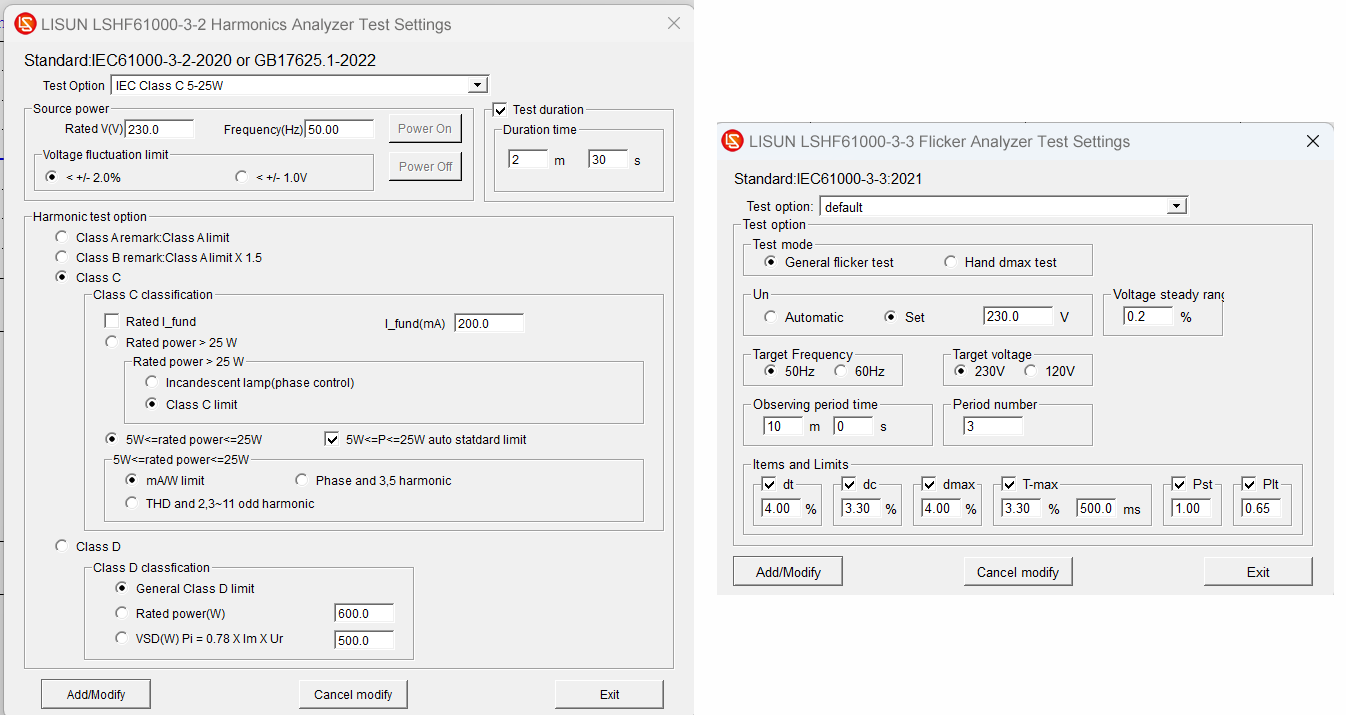The width and height of the screenshot is (1346, 715).
Task: Disable the dmax limit checkbox
Action: pyautogui.click(x=928, y=483)
